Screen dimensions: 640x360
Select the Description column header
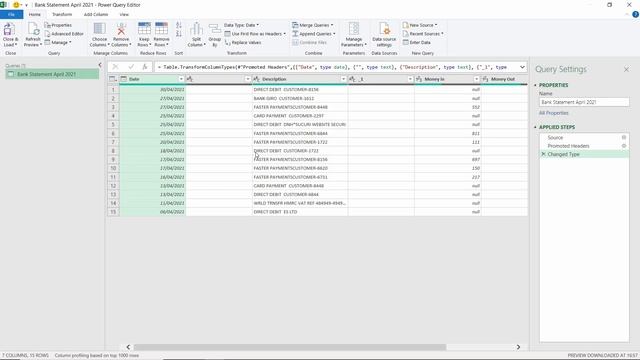300,79
